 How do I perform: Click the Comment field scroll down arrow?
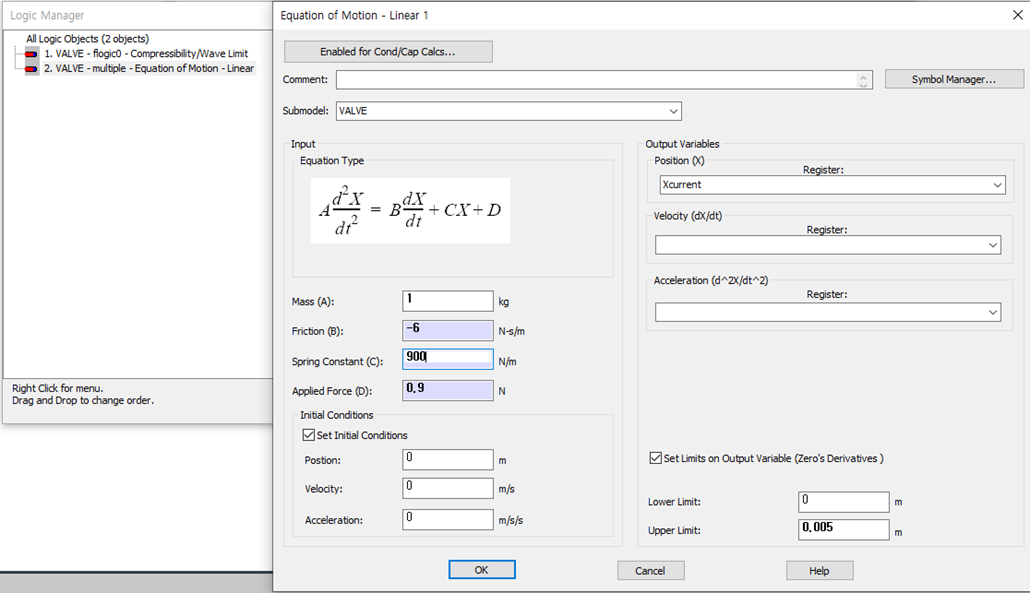[864, 85]
